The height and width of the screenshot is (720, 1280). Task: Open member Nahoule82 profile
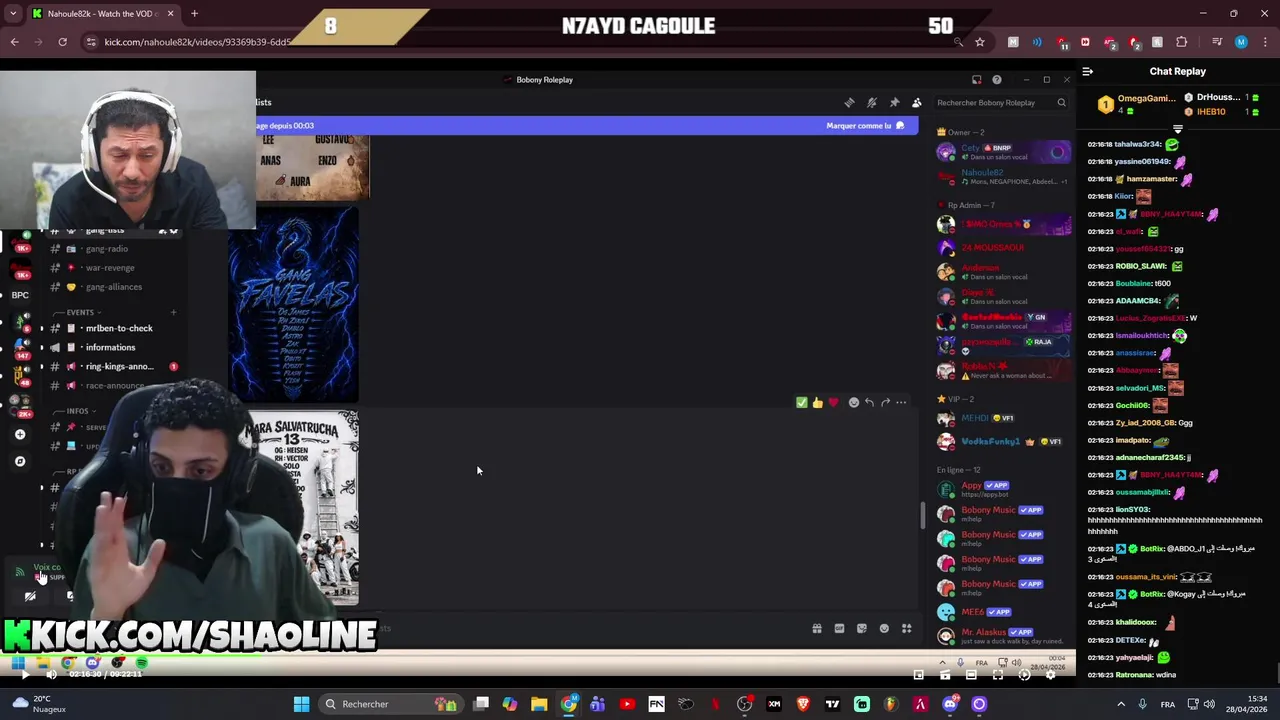[1003, 177]
